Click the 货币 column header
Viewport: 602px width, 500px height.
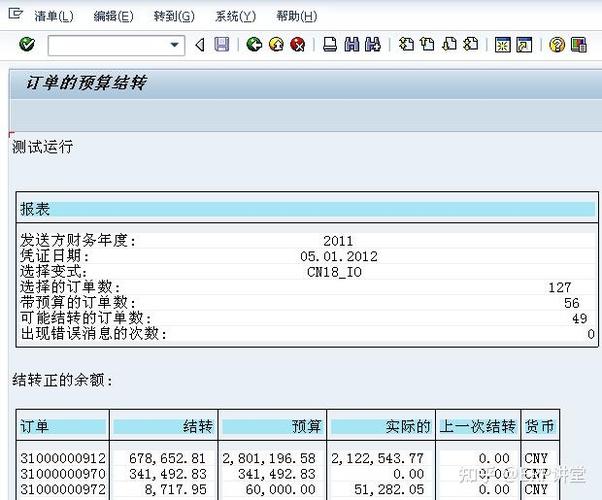[x=540, y=427]
